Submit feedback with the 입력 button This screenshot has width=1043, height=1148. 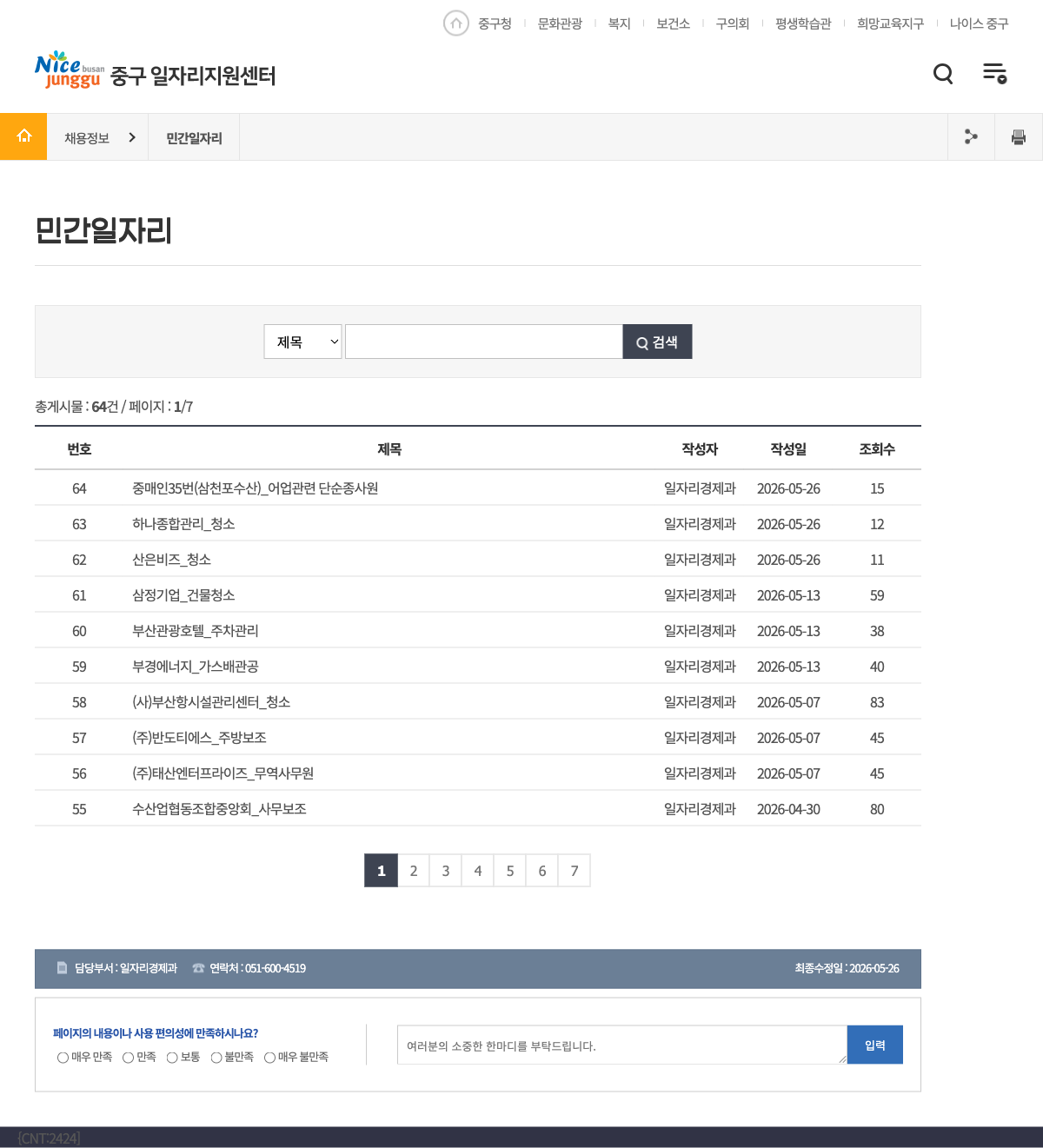875,1045
